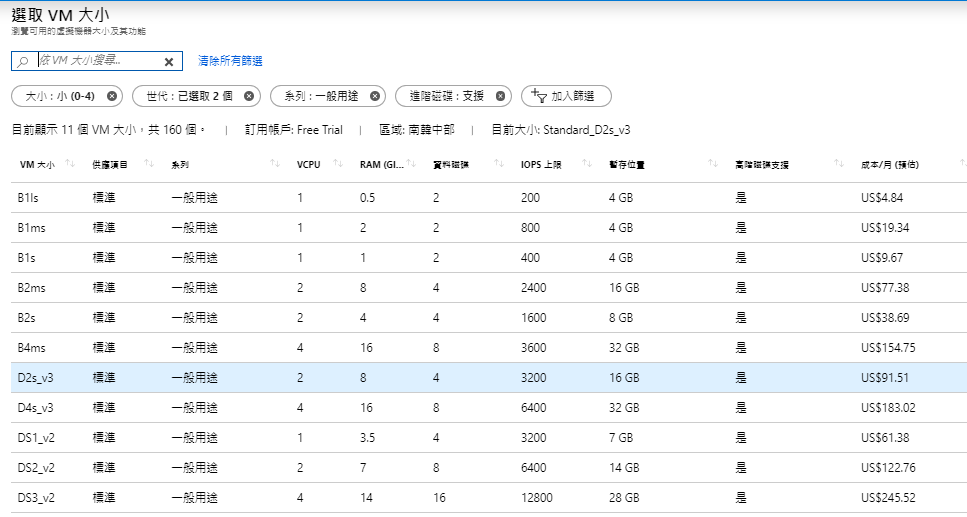Sort by IOPS 上限 column arrows
Image resolution: width=967 pixels, height=517 pixels.
pyautogui.click(x=587, y=163)
